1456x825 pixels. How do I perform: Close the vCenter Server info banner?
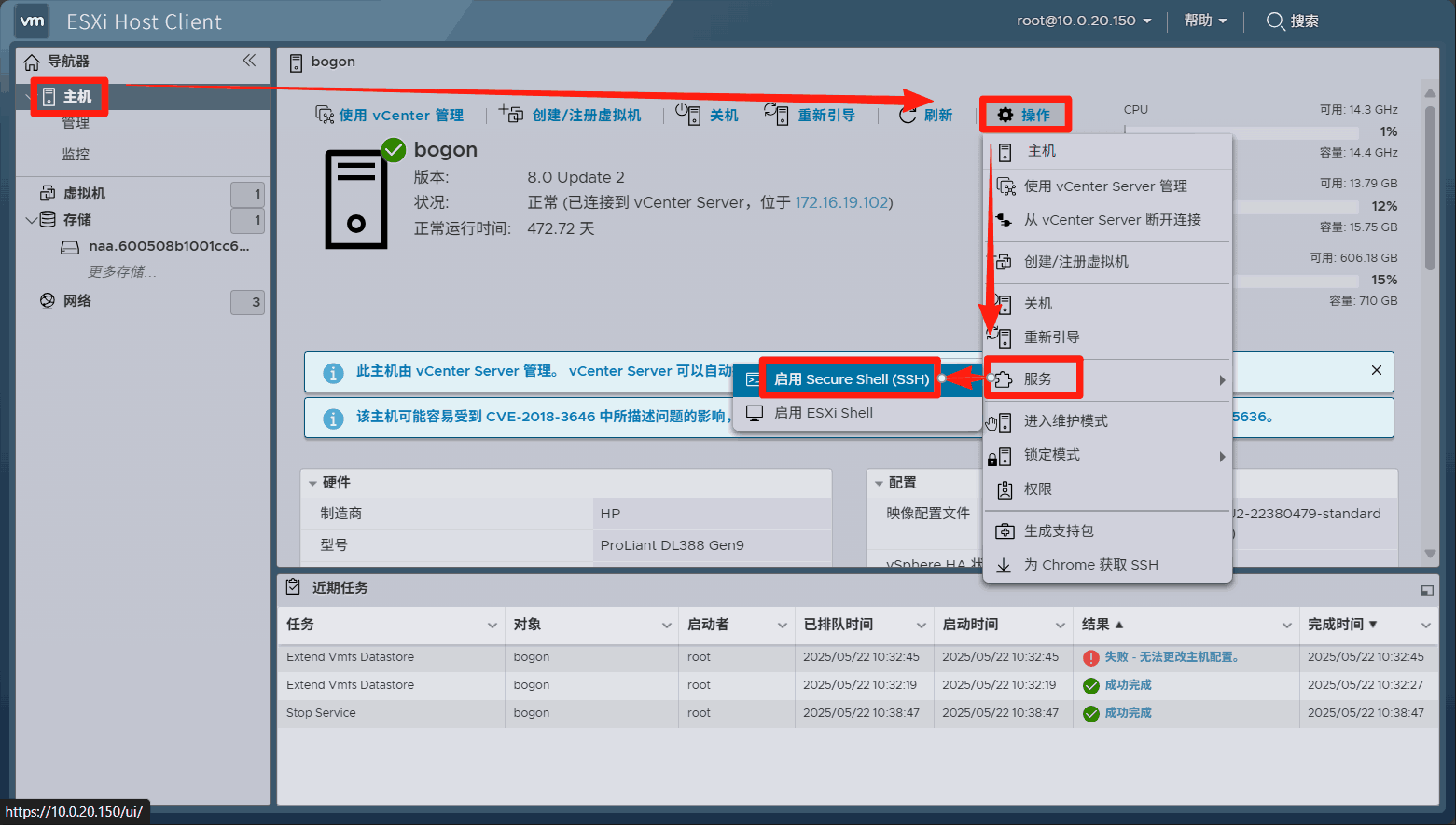coord(1377,370)
